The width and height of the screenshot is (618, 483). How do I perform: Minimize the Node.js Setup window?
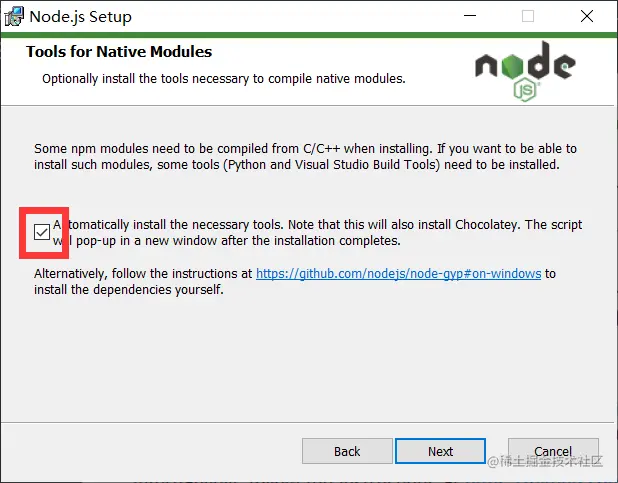(470, 16)
